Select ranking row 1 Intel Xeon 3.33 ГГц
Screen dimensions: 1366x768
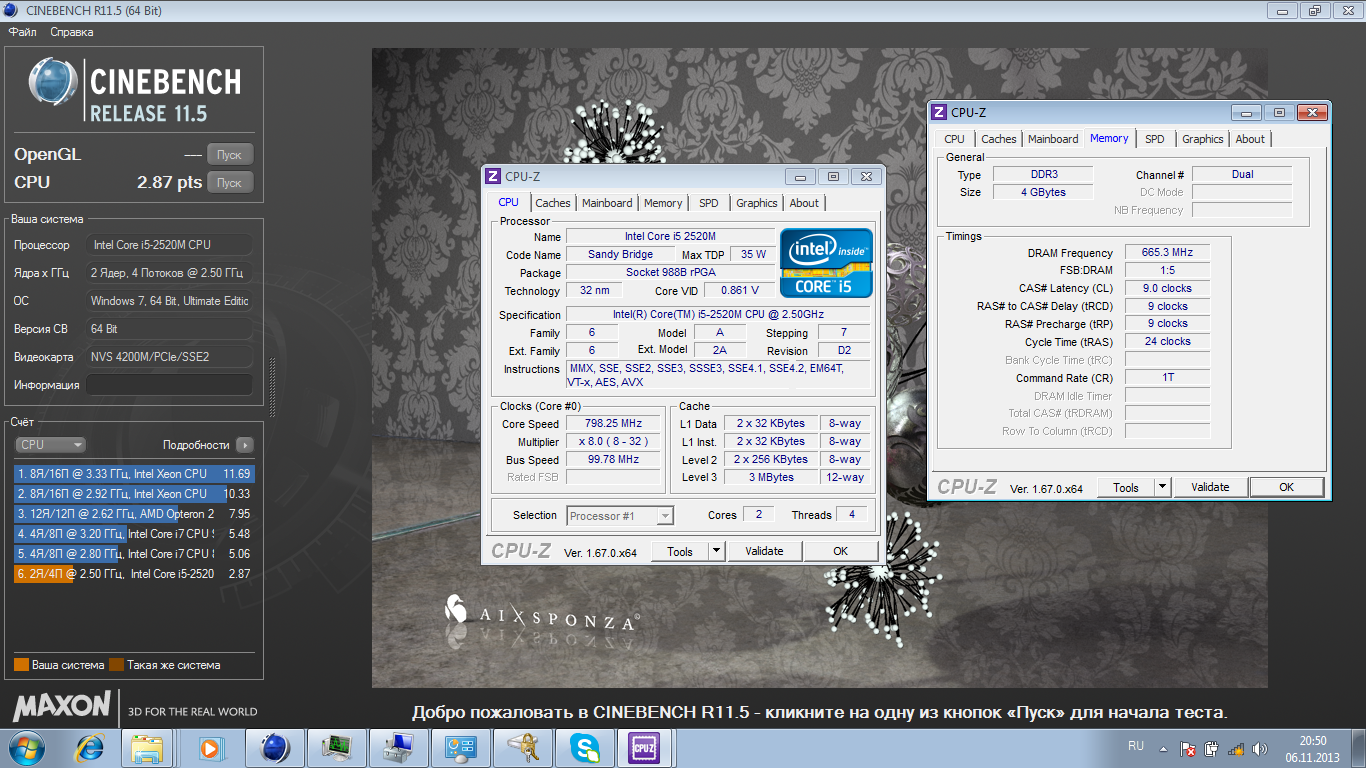point(134,474)
